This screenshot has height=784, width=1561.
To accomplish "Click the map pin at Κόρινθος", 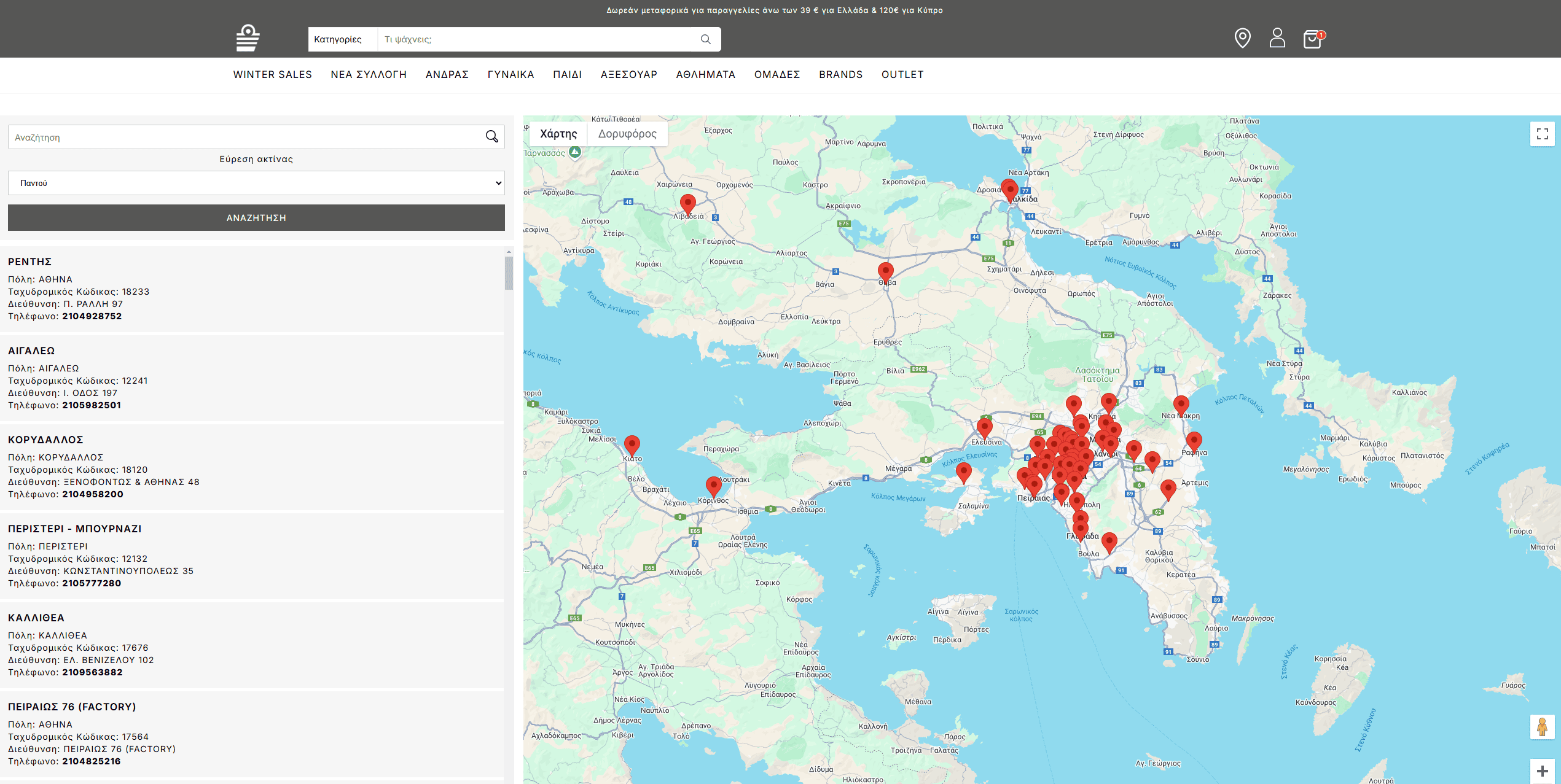I will (x=713, y=487).
